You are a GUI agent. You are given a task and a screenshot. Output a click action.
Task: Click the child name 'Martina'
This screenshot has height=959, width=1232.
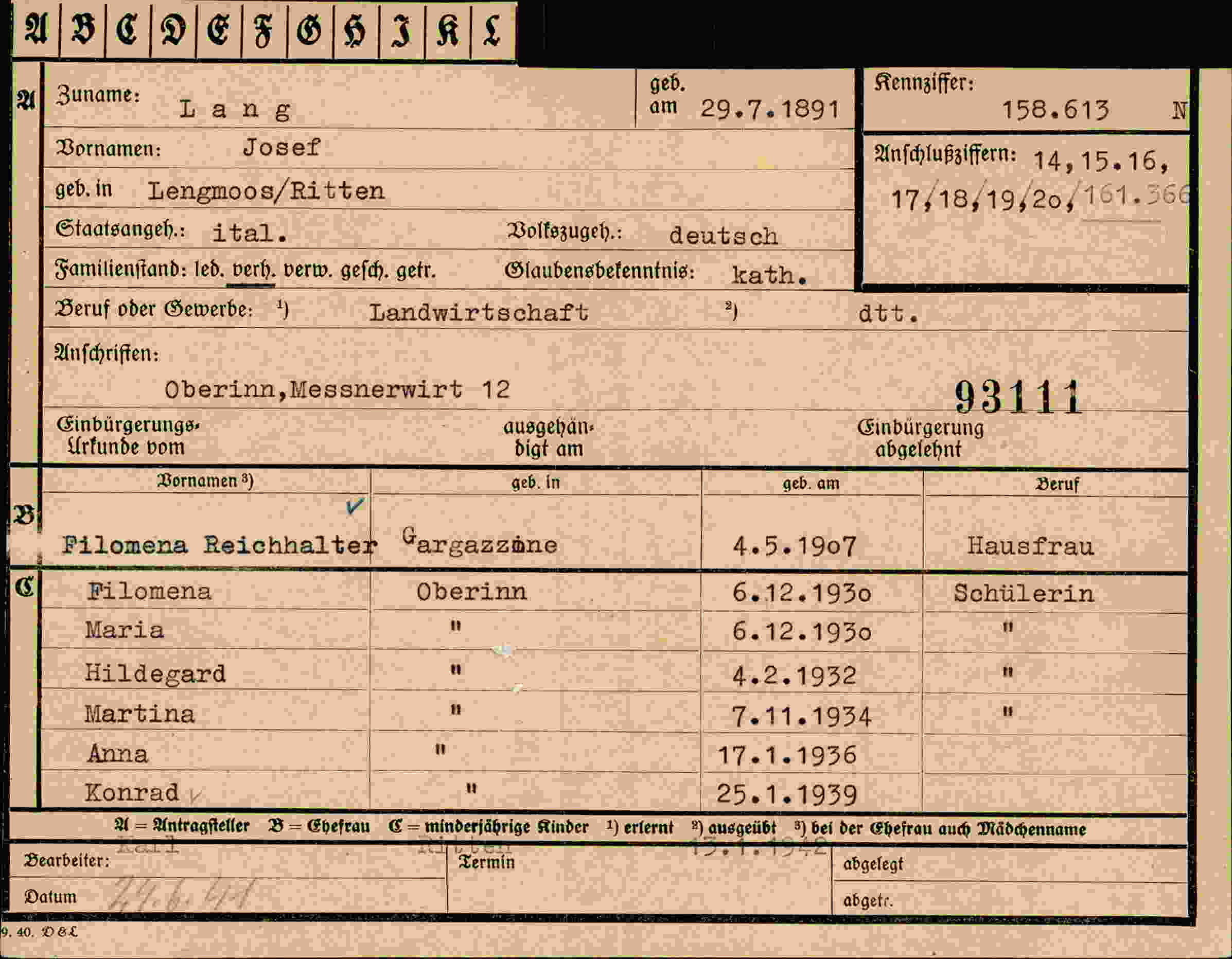140,714
